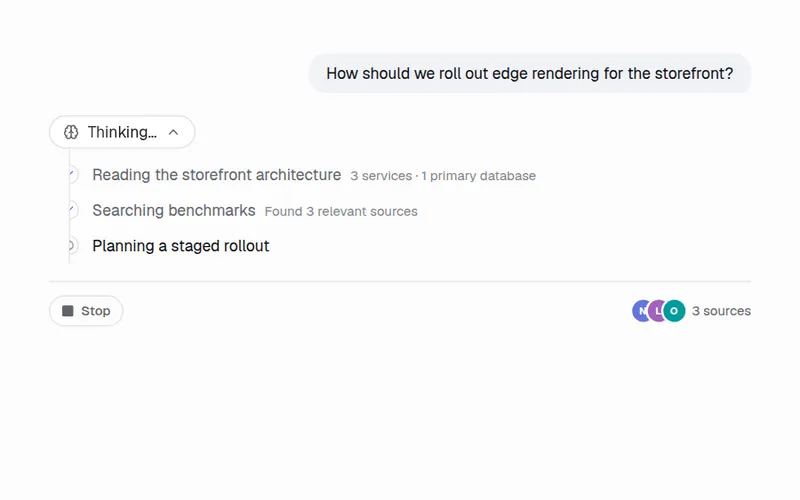Select the "Planning a staged rollout" step

click(x=181, y=246)
